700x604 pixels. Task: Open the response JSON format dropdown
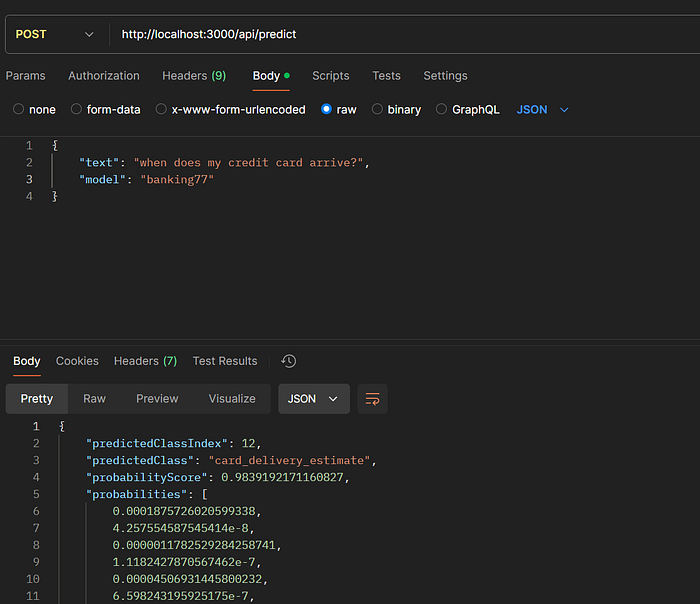(313, 399)
